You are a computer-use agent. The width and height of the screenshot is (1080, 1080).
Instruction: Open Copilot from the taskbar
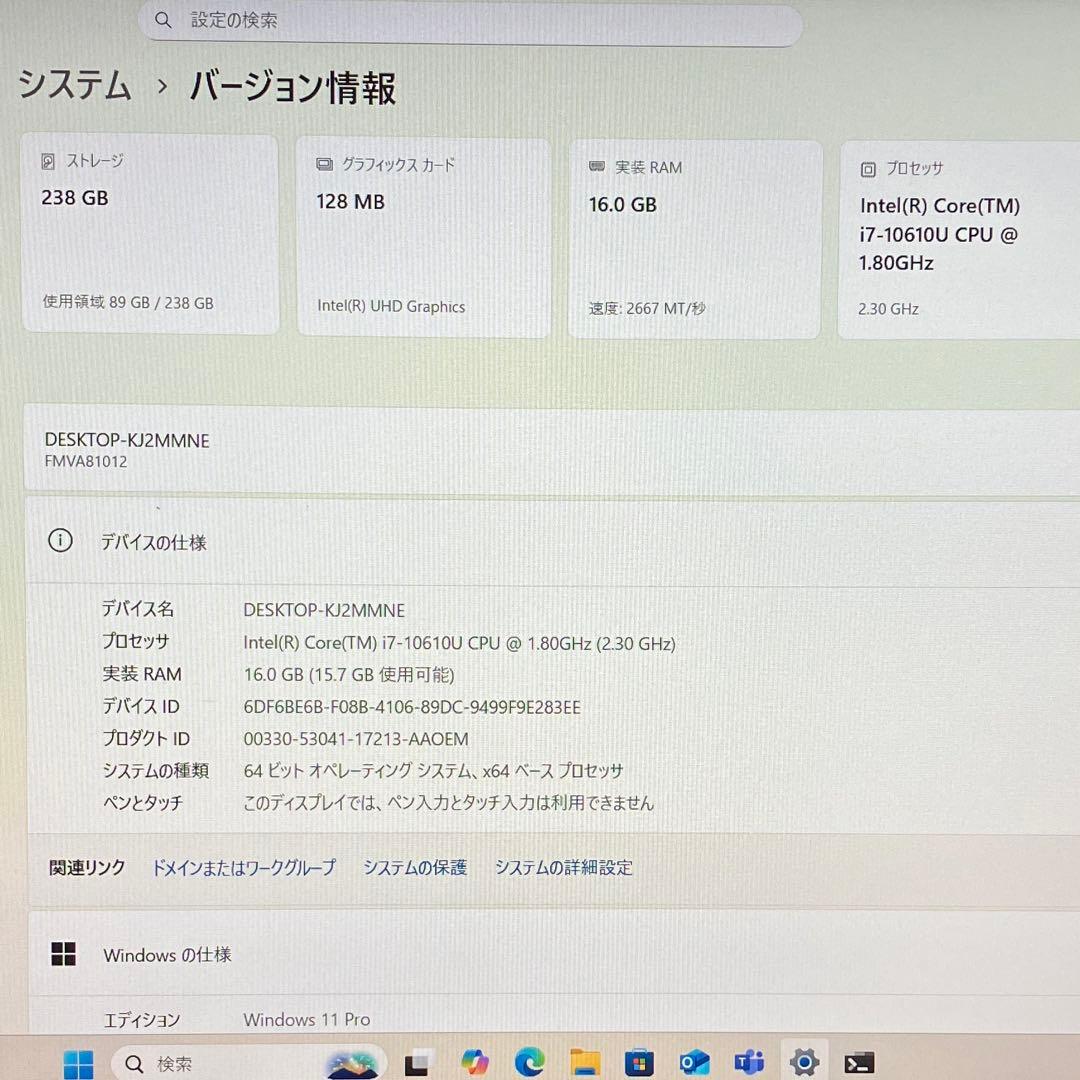pos(476,1062)
